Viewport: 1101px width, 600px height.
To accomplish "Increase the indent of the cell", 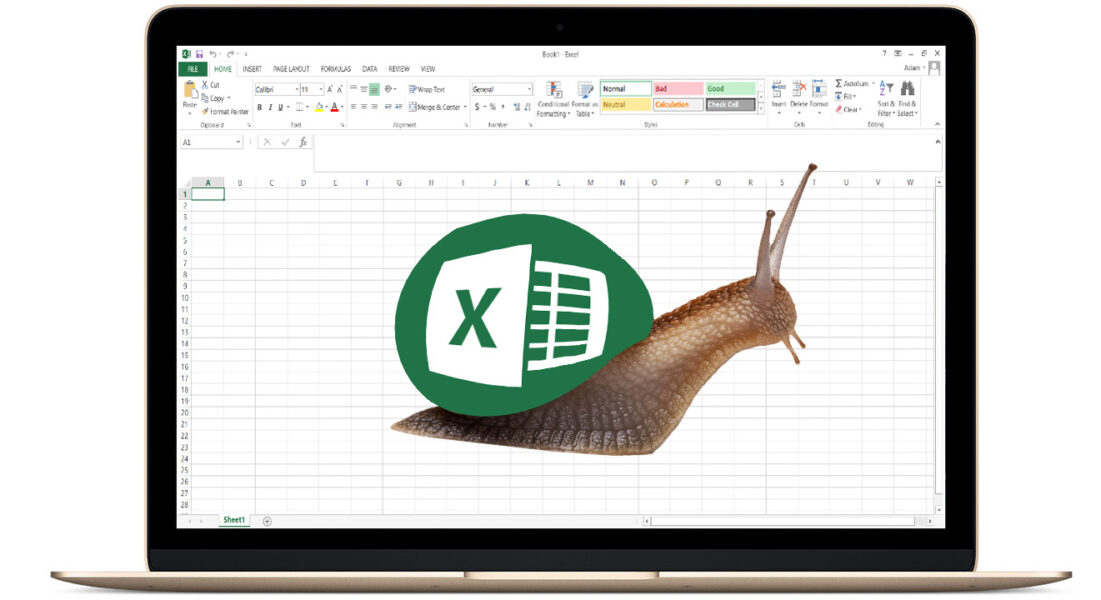I will tap(399, 107).
